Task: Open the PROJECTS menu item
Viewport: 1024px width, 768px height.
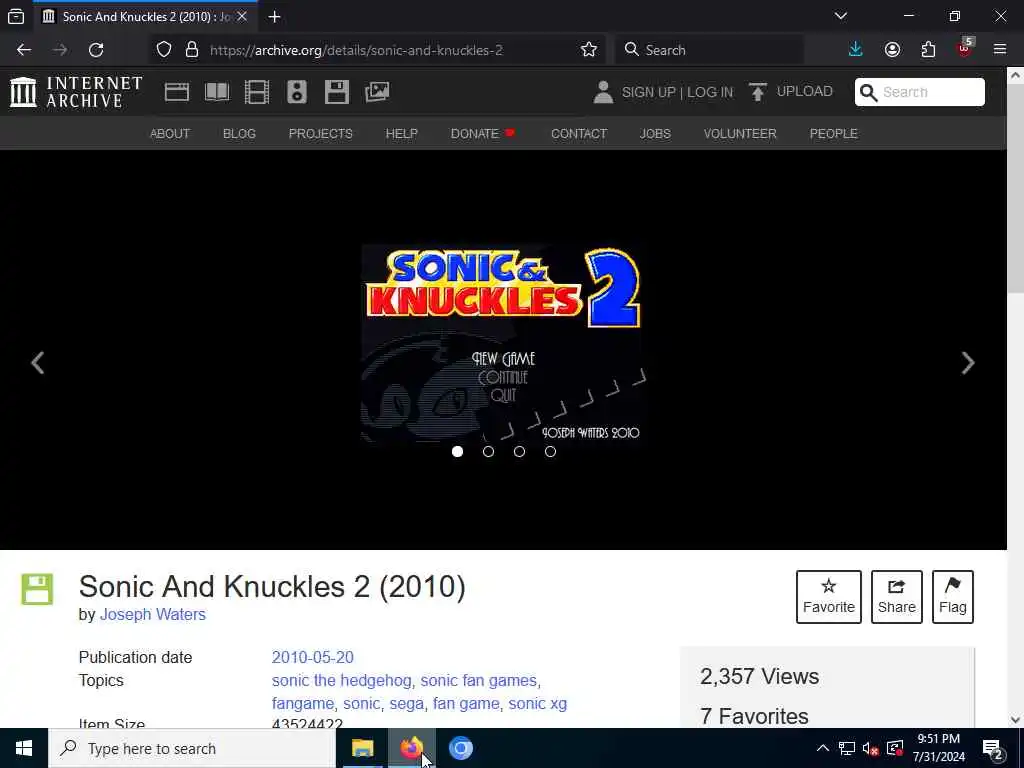Action: [x=321, y=133]
